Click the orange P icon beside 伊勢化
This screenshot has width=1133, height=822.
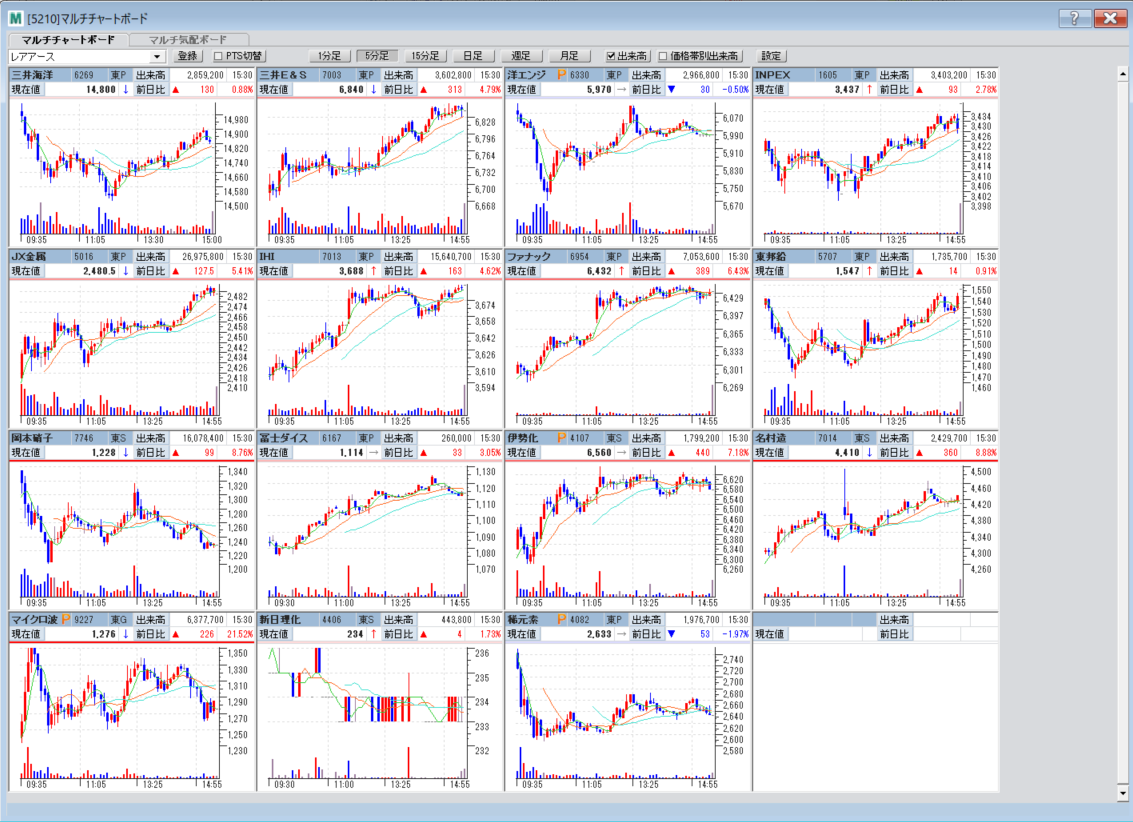[560, 438]
